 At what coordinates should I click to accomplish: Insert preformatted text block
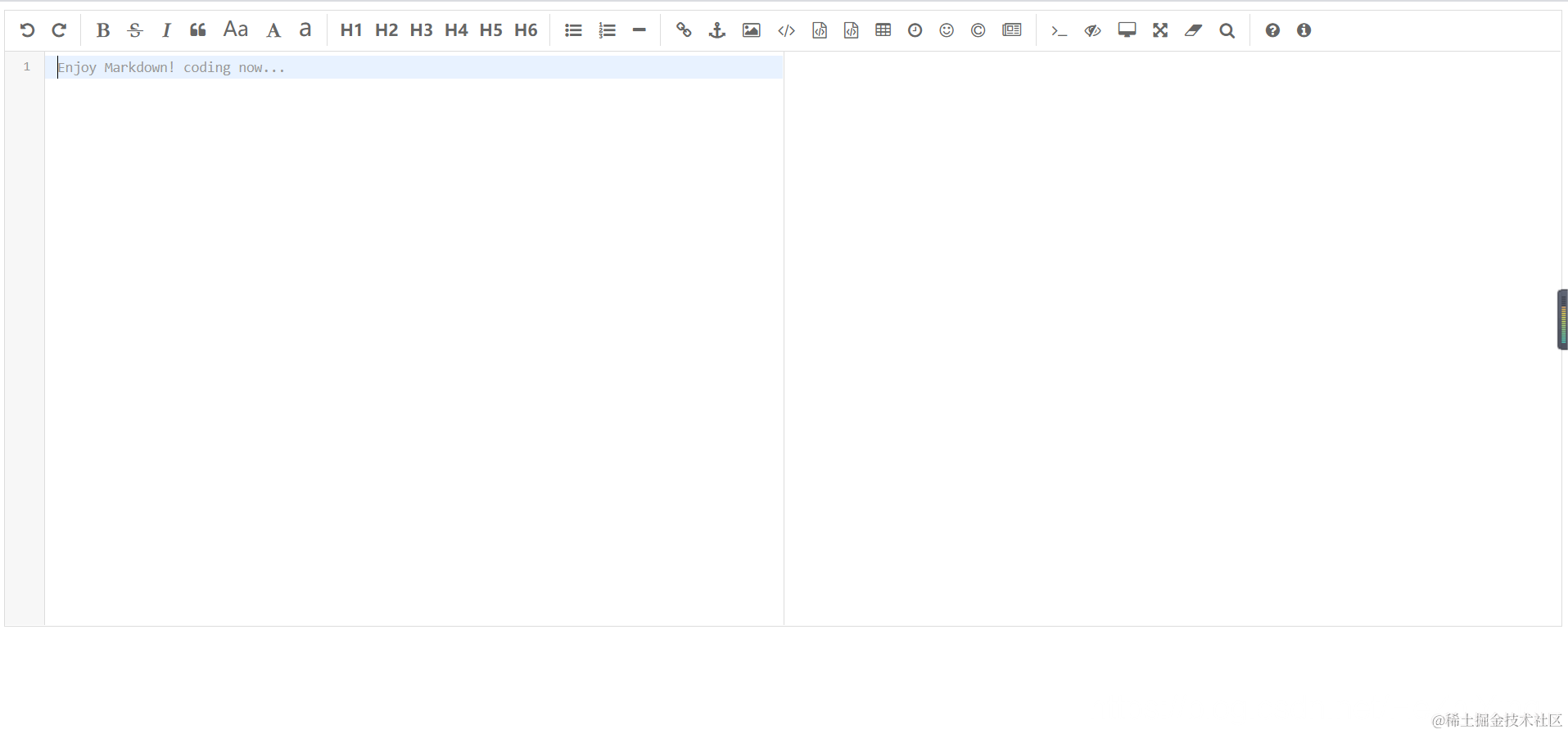820,30
